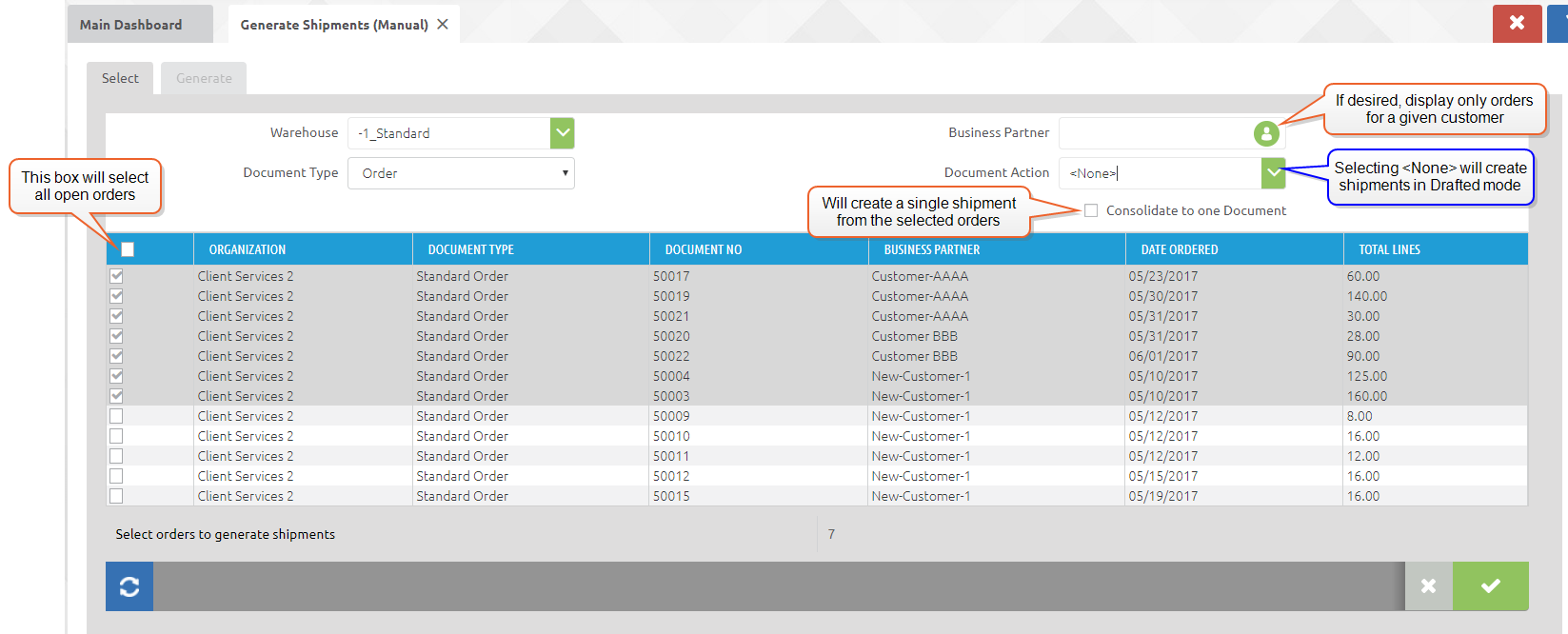The image size is (1568, 634).
Task: Toggle the select-all orders header checkbox
Action: coord(128,249)
